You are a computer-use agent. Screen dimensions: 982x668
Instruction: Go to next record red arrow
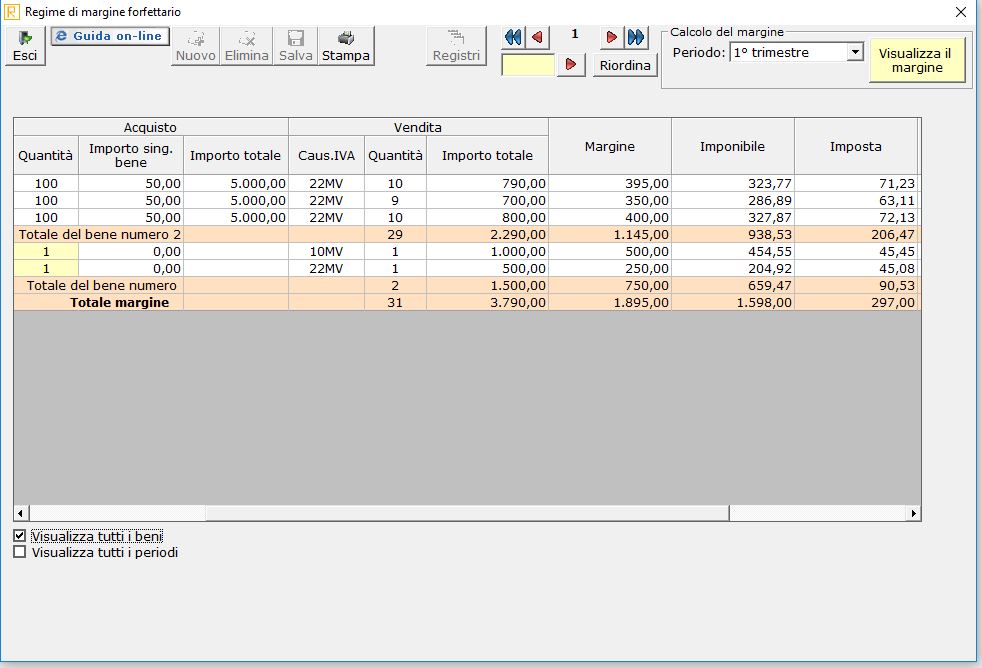(x=611, y=37)
